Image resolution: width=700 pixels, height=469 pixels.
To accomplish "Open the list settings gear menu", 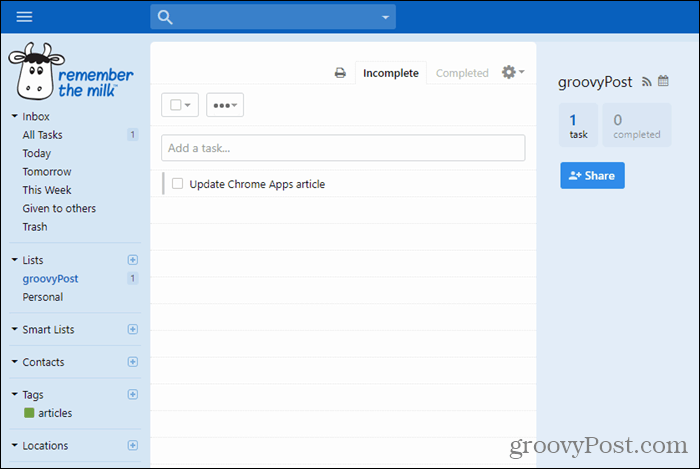I will 512,72.
